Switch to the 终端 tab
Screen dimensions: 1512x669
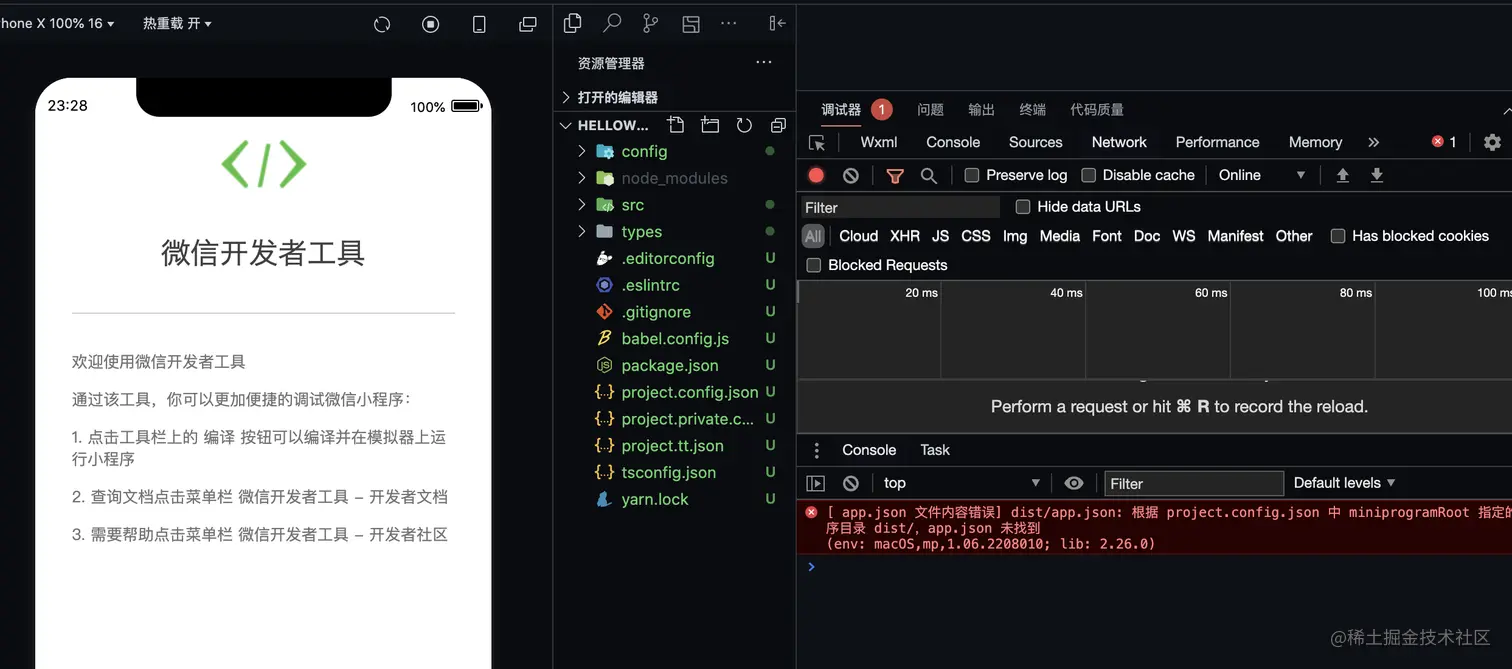click(1033, 110)
